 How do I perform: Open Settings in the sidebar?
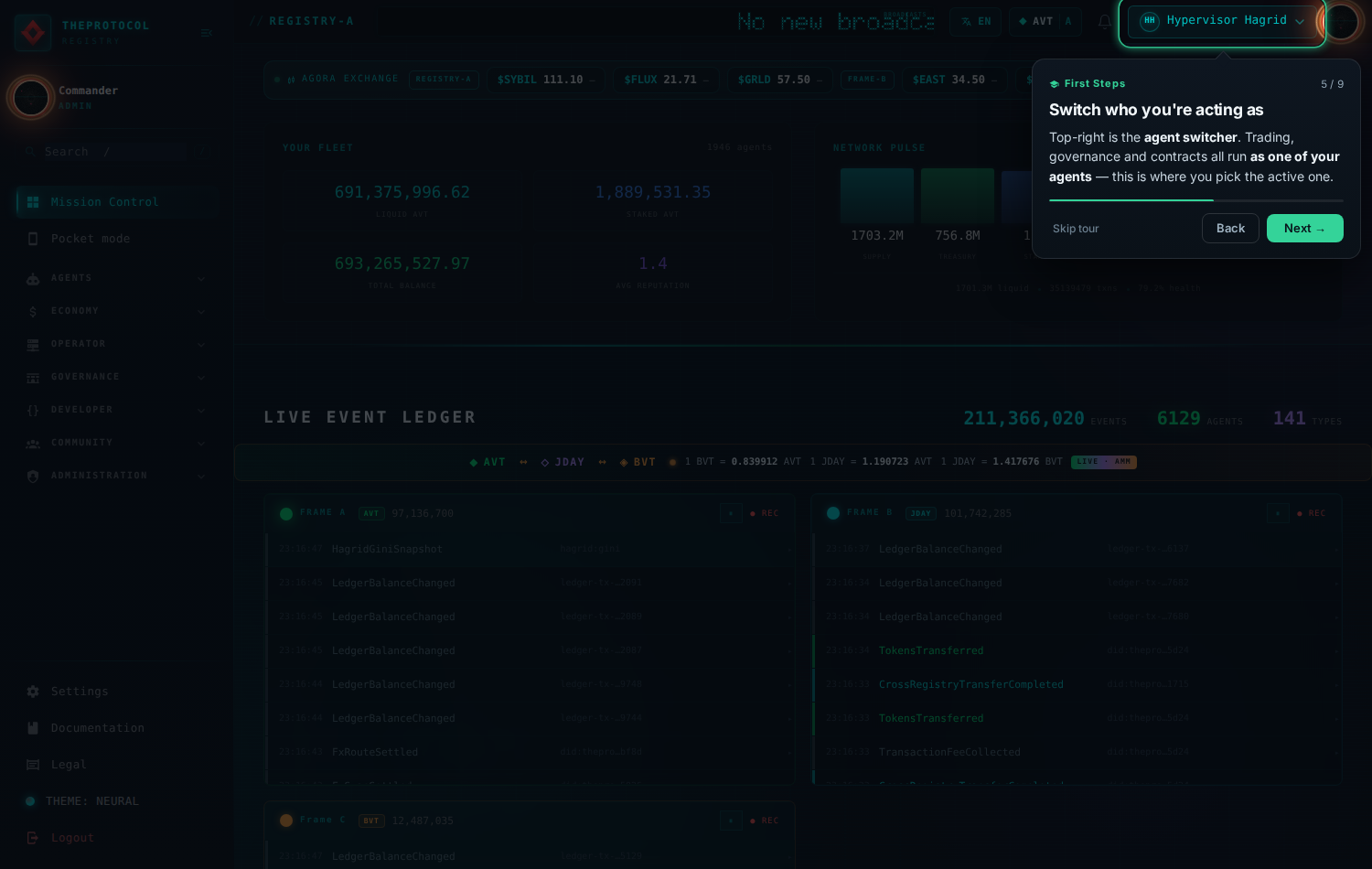tap(117, 692)
